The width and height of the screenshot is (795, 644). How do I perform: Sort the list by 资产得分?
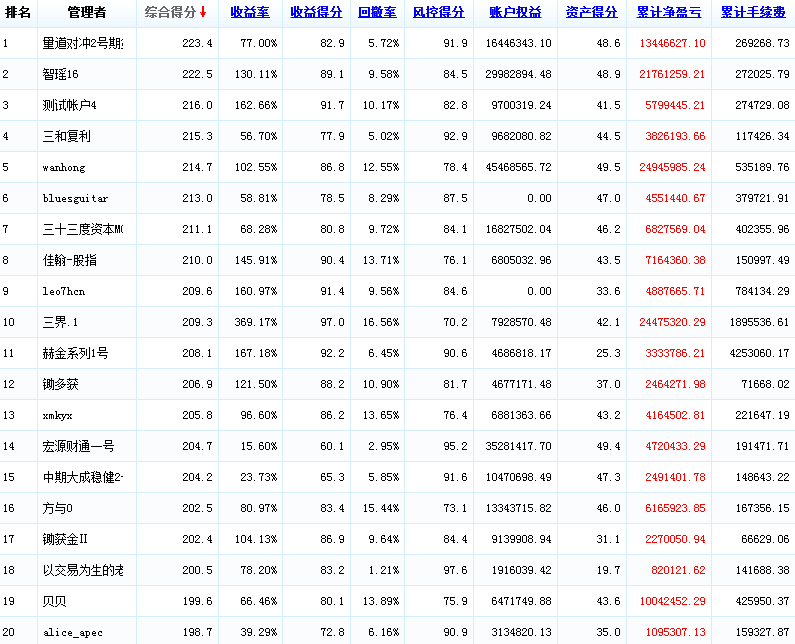pyautogui.click(x=591, y=13)
